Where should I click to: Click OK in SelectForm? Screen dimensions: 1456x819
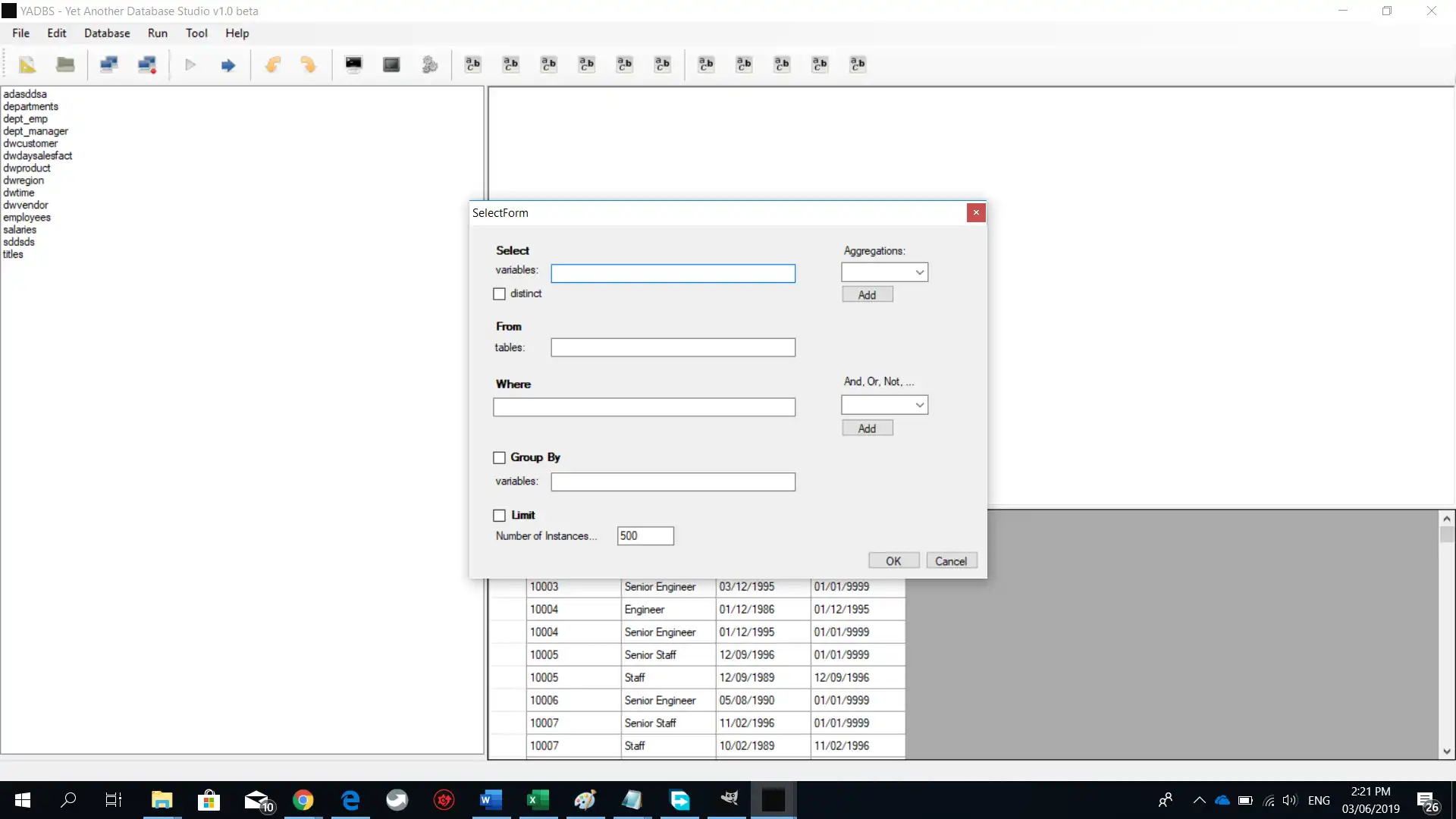pos(893,561)
